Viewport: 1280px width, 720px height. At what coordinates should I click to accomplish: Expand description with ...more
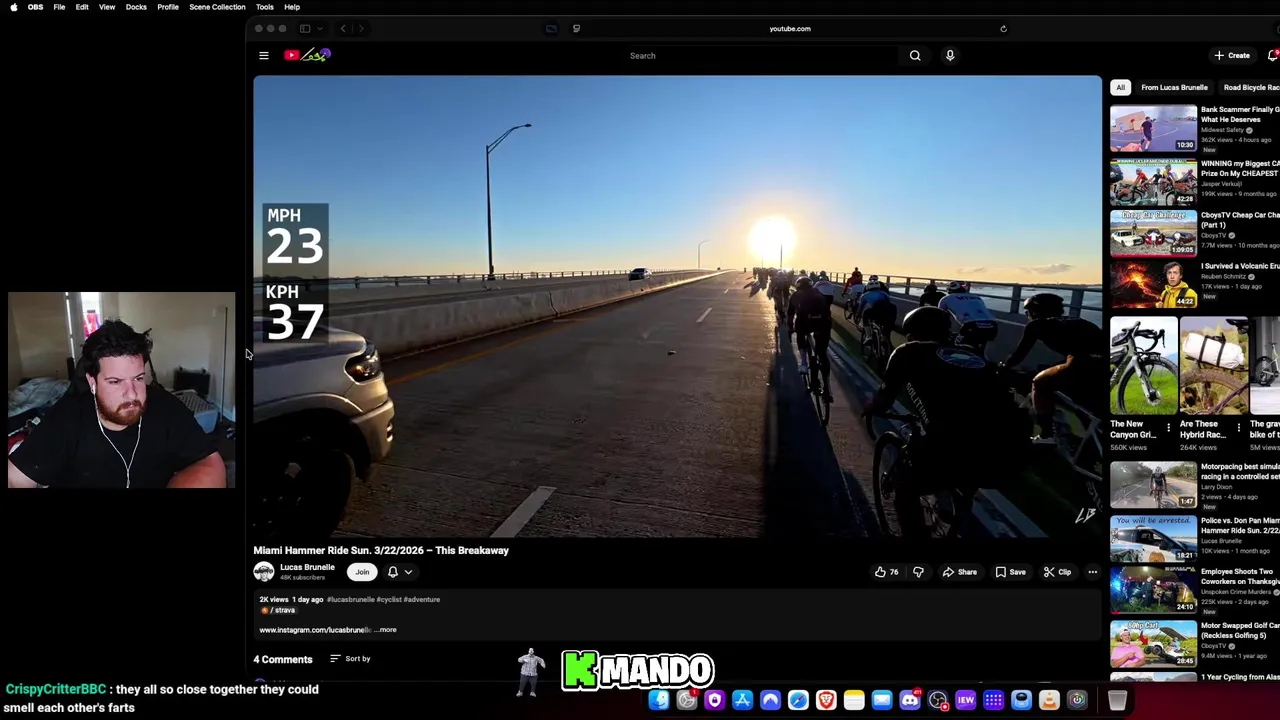point(386,630)
